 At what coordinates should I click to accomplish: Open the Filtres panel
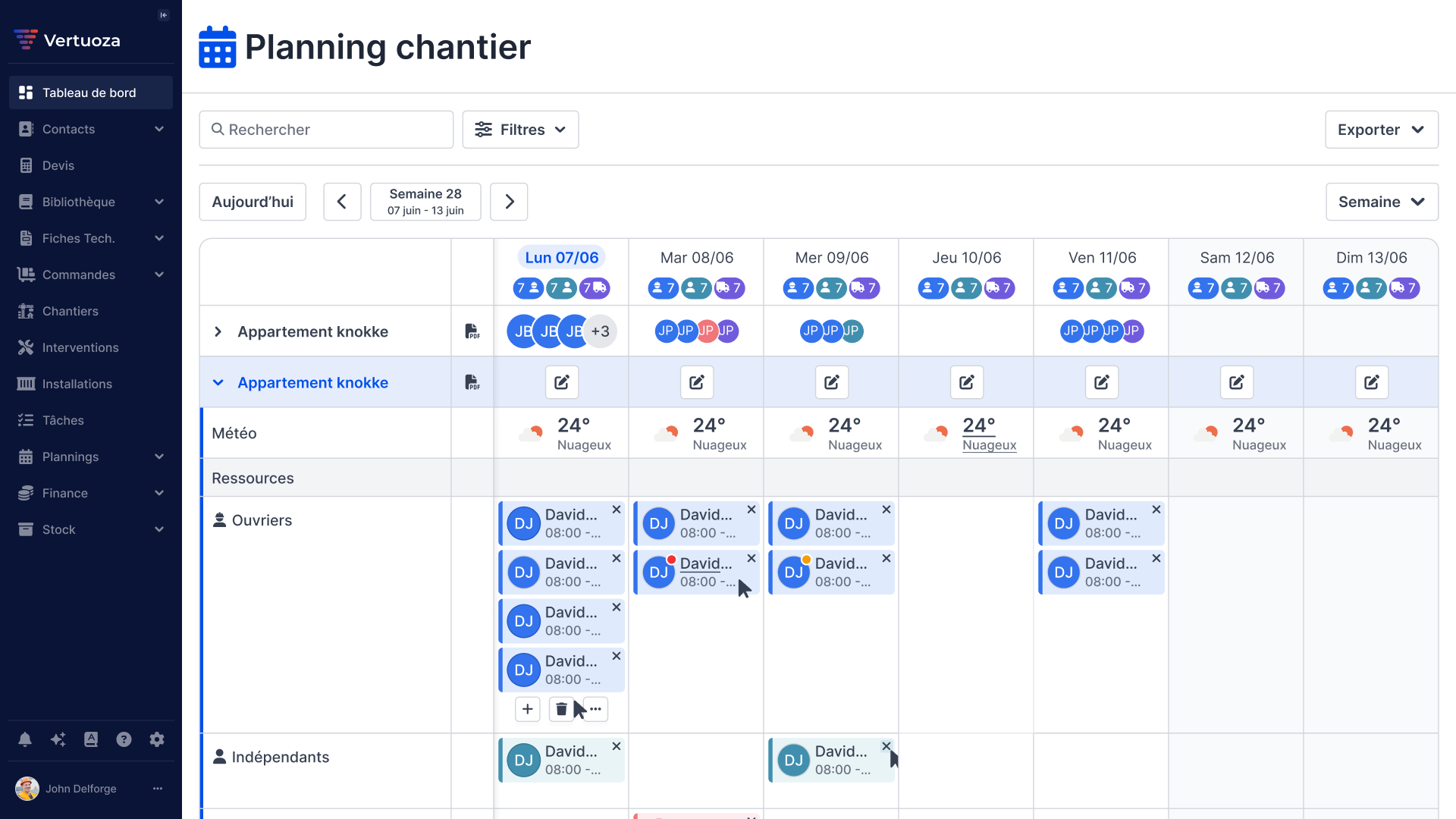coord(520,130)
